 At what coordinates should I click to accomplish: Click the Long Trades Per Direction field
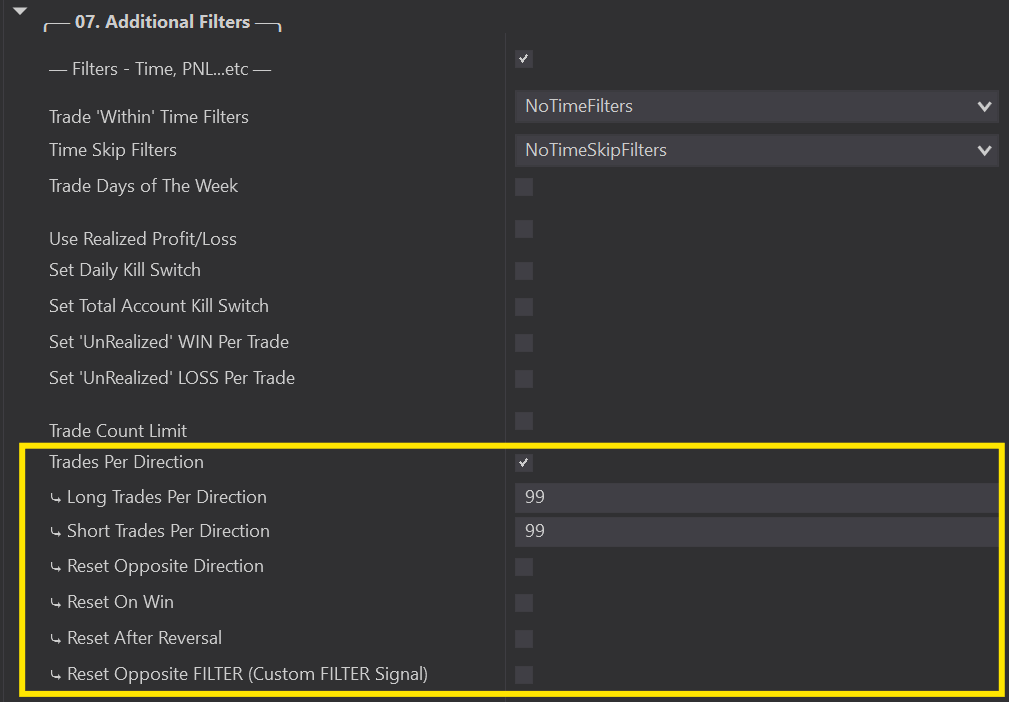[x=756, y=497]
